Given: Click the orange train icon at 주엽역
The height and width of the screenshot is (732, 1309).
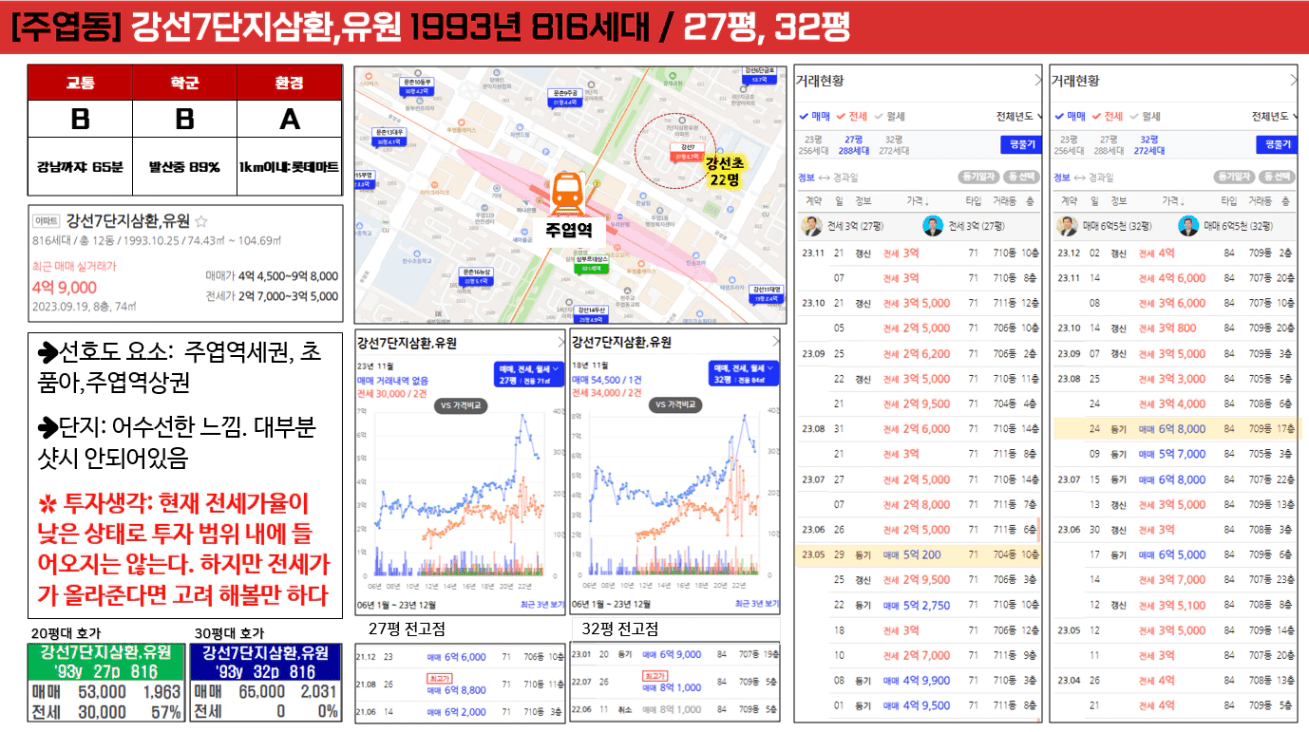Looking at the screenshot, I should [567, 195].
